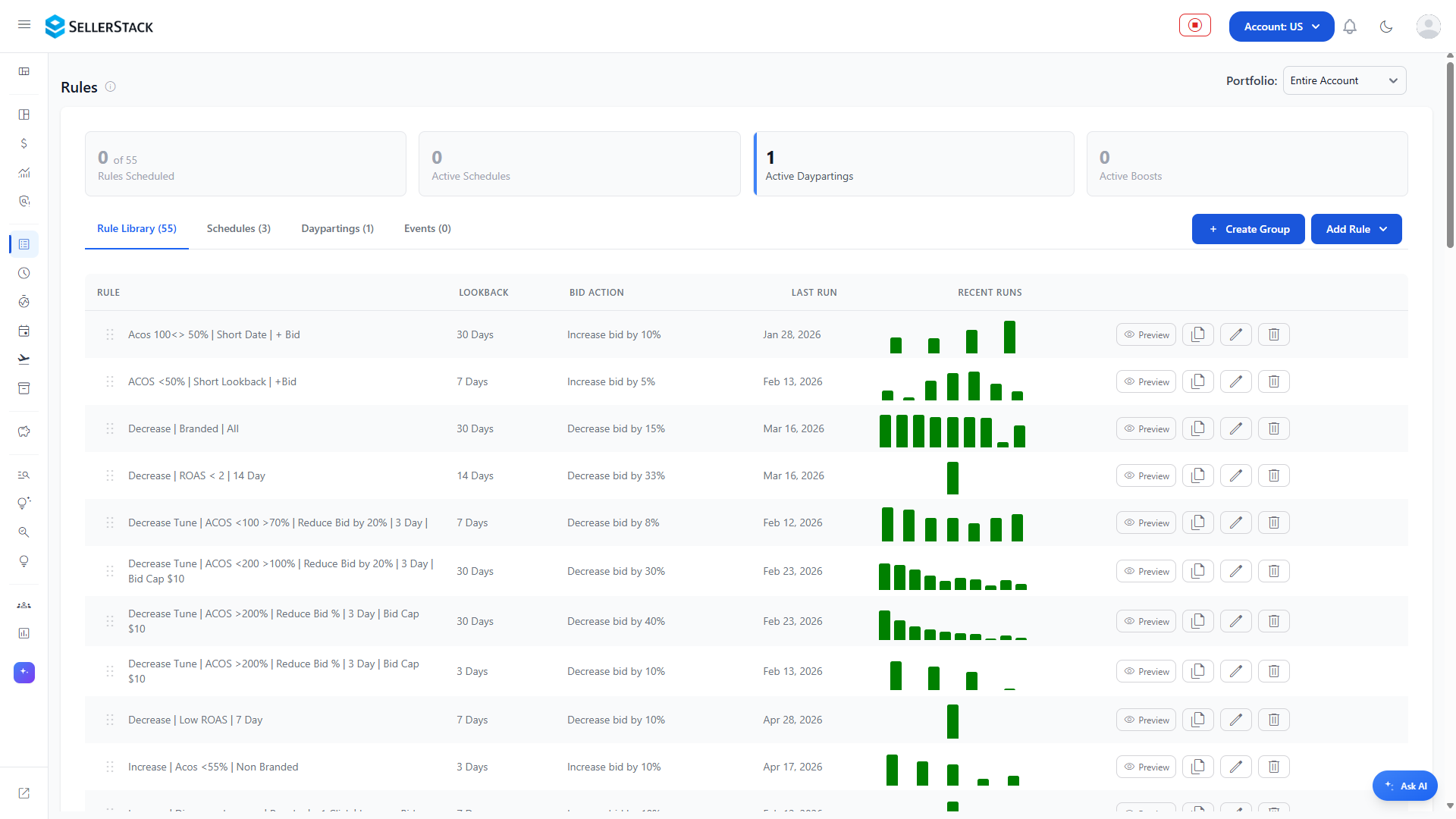Image resolution: width=1456 pixels, height=819 pixels.
Task: Open the stopwatch sidebar icon
Action: (x=24, y=302)
